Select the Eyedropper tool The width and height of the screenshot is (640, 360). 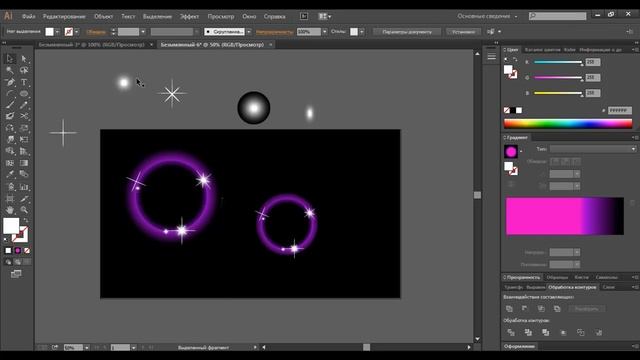(x=10, y=174)
